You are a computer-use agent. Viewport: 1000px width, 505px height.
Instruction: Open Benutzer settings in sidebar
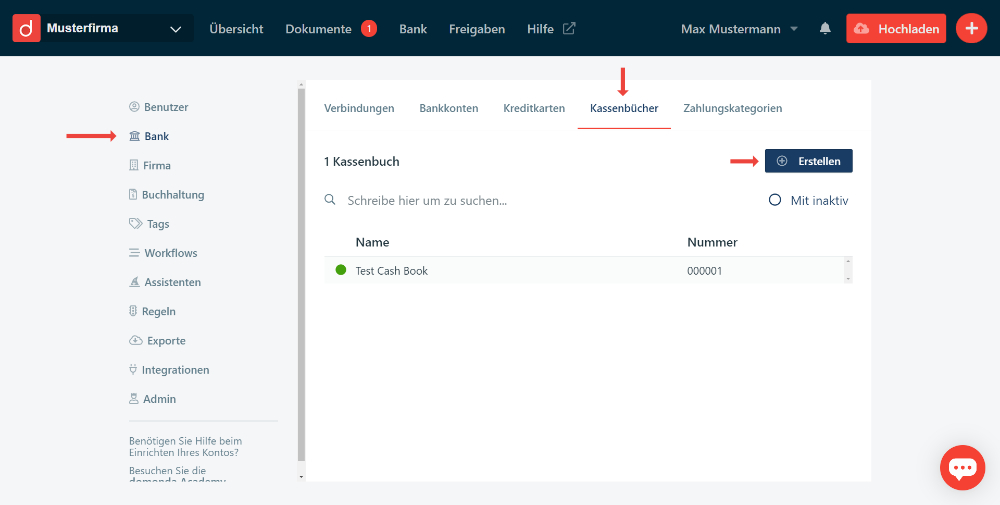click(165, 107)
